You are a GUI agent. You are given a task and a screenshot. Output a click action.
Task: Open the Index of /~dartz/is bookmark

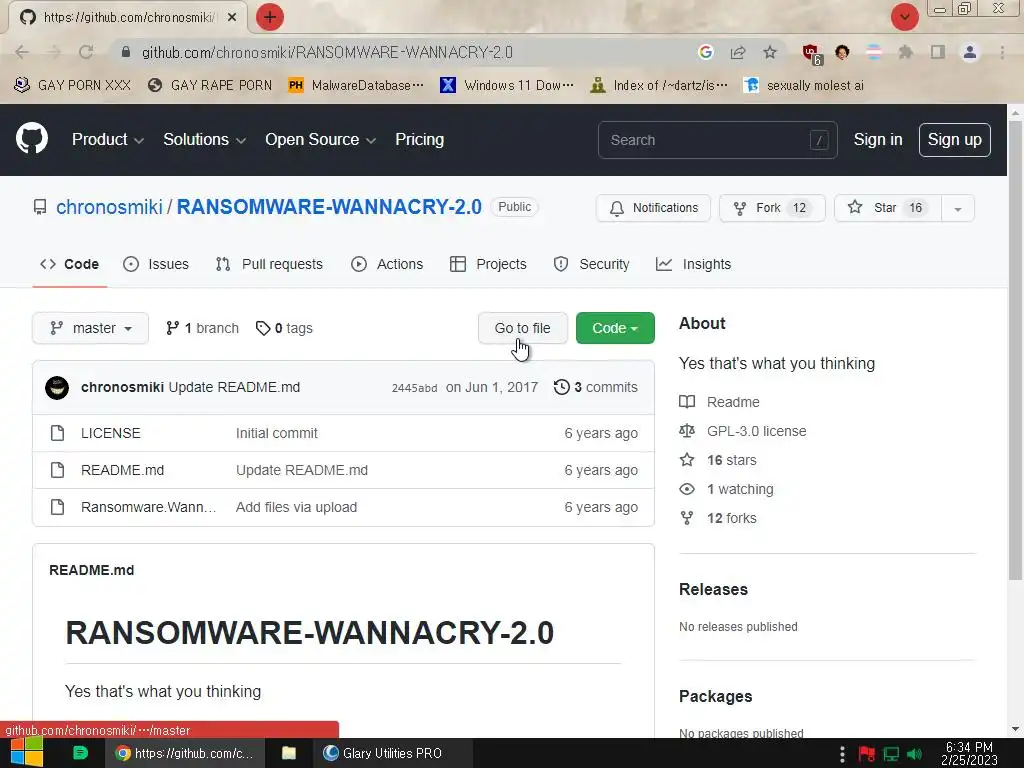tap(658, 86)
